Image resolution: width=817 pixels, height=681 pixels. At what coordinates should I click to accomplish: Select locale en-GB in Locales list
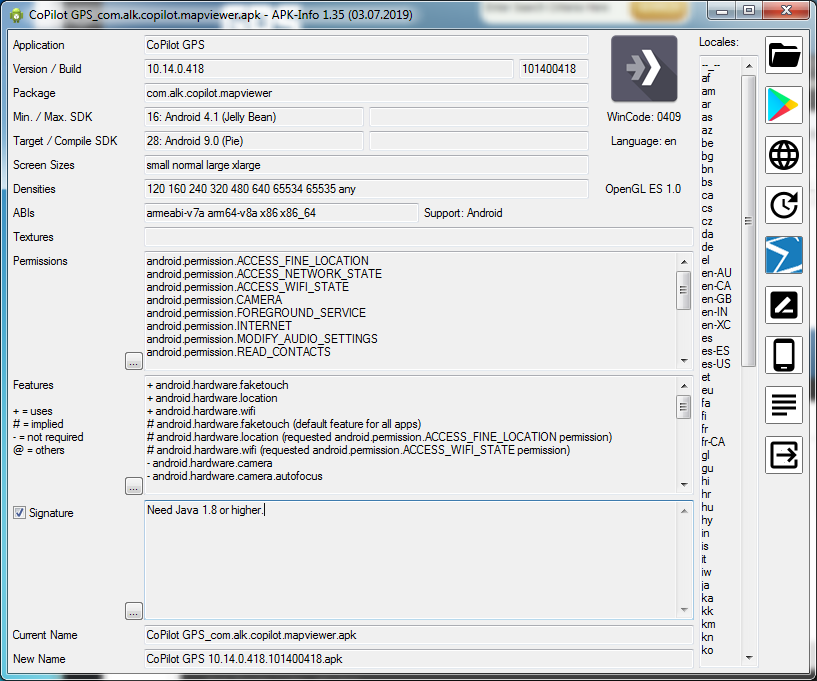(x=716, y=299)
